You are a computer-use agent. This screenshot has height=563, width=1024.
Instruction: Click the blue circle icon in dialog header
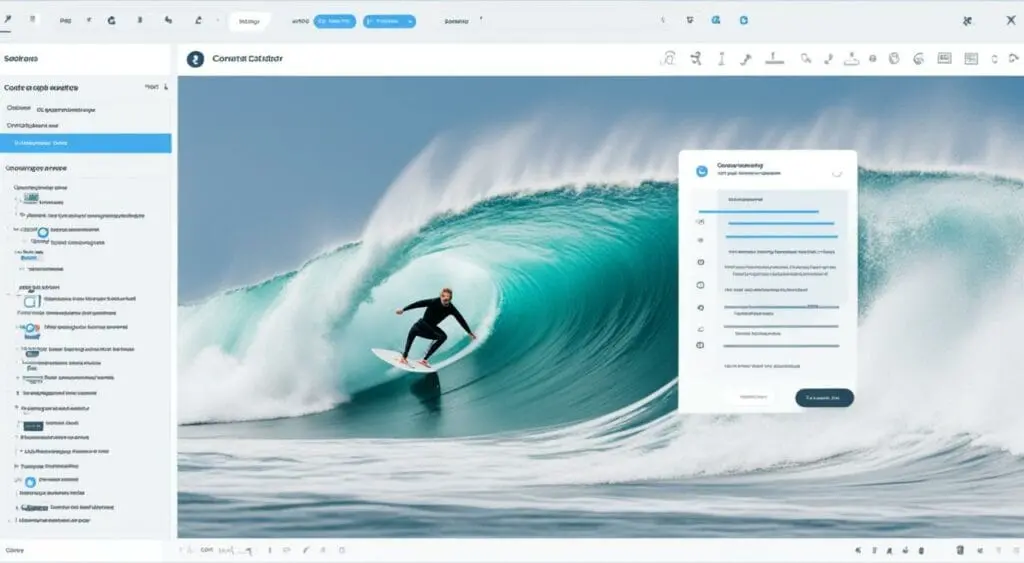702,171
